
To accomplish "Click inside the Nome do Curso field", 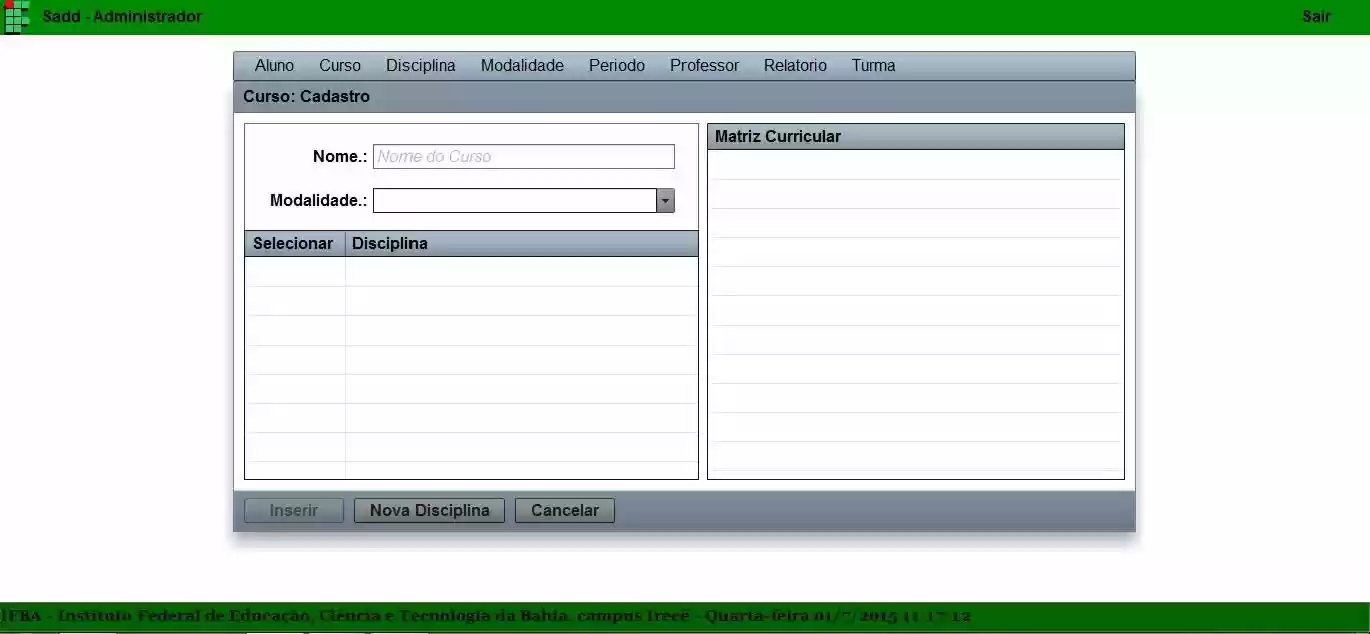I will [524, 156].
